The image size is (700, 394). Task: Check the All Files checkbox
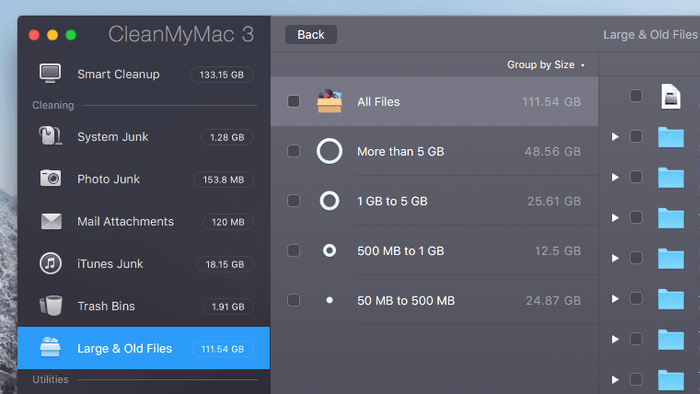tap(293, 101)
